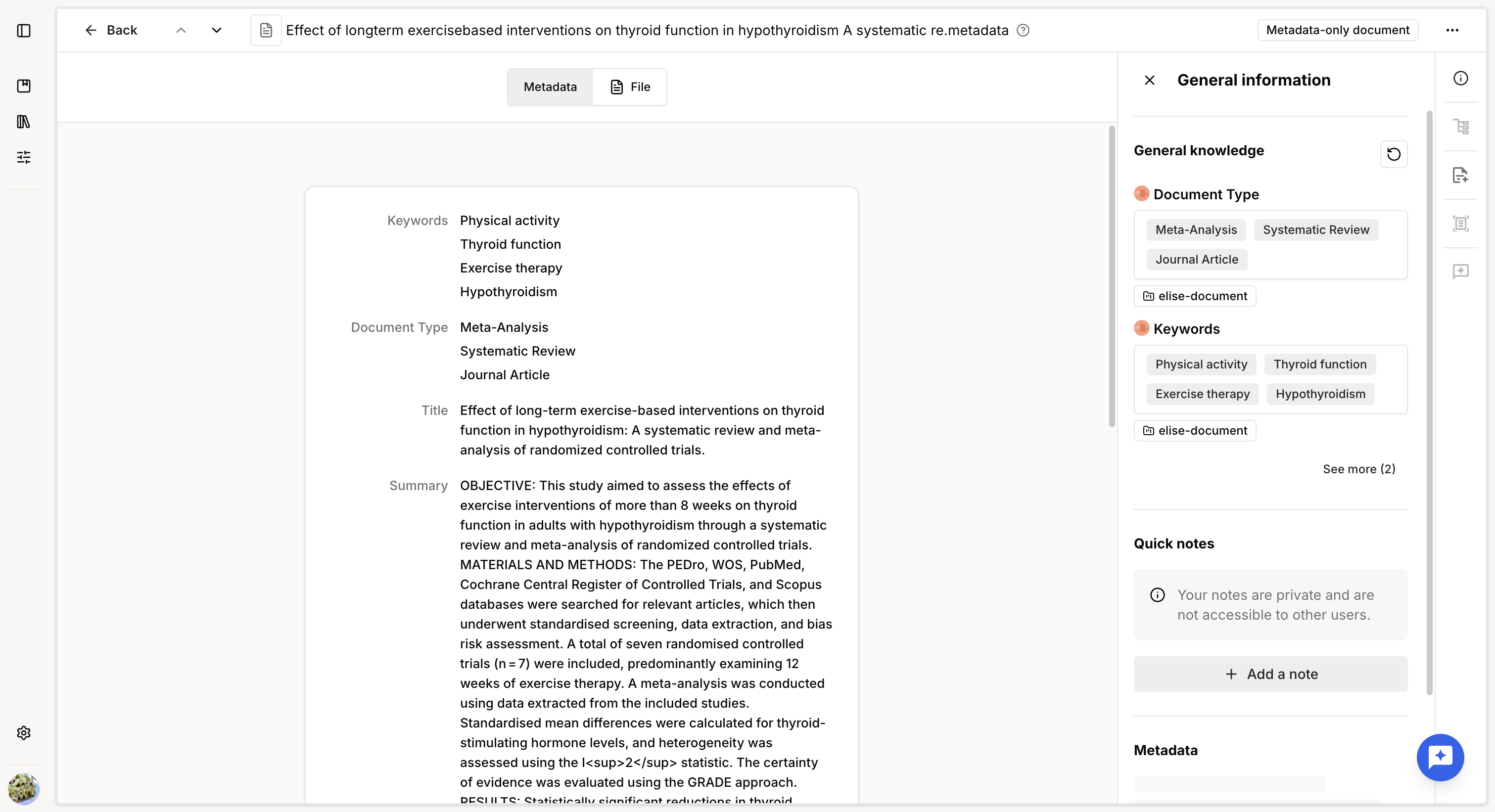
Task: Open the AI comment icon in the right rail
Action: (x=1460, y=271)
